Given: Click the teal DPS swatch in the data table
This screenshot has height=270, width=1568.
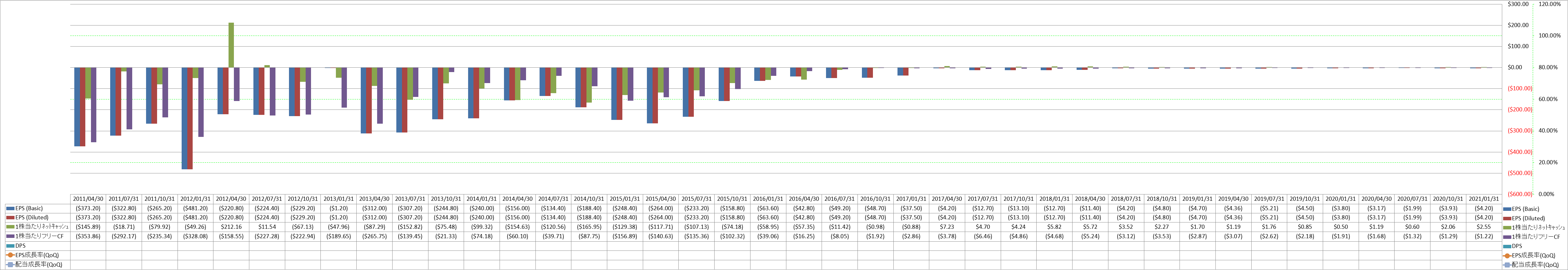Looking at the screenshot, I should pos(10,246).
